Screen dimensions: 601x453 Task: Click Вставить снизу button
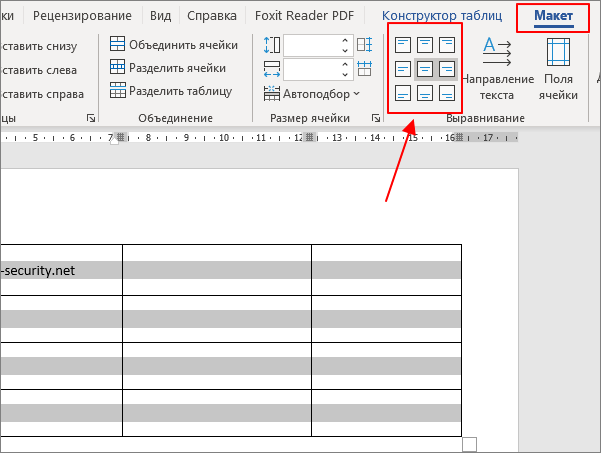tap(38, 46)
